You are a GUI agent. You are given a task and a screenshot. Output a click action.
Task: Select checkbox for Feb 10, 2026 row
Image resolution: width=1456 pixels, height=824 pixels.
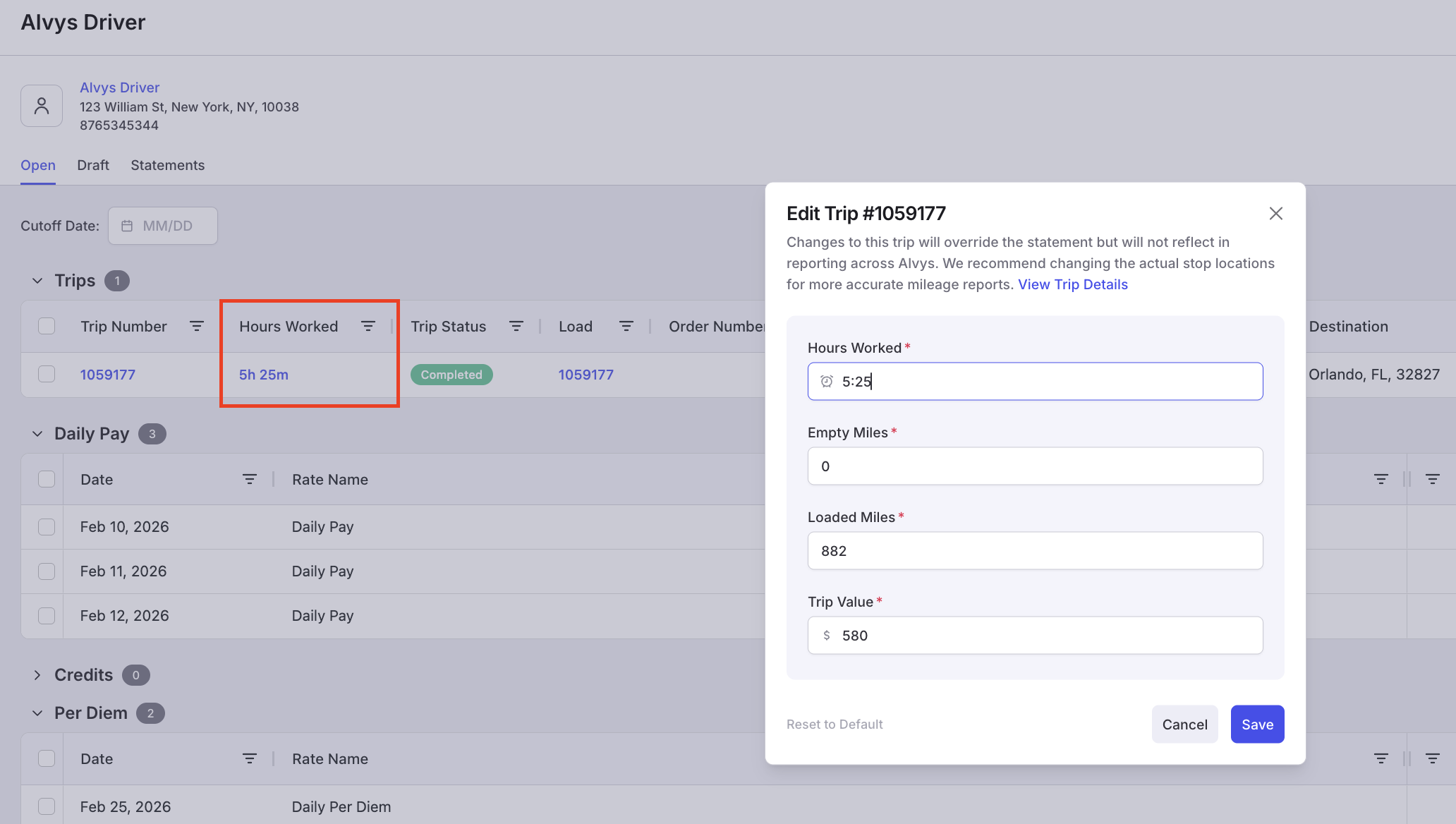point(47,527)
